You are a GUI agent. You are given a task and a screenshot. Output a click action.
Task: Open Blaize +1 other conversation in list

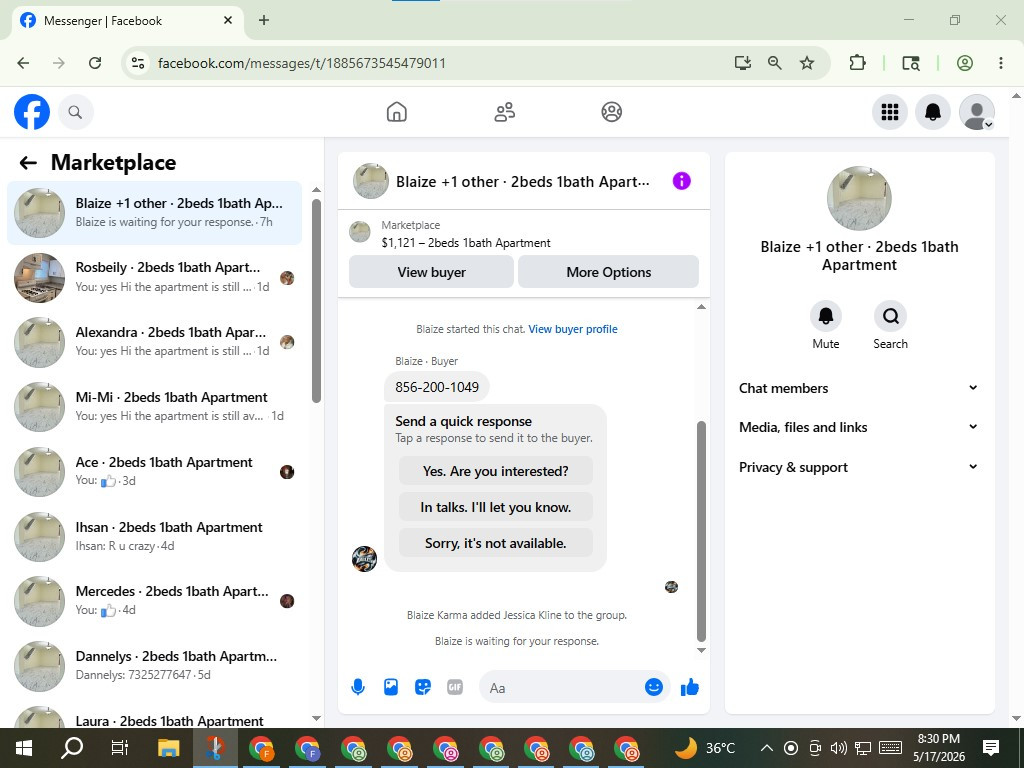click(x=155, y=213)
